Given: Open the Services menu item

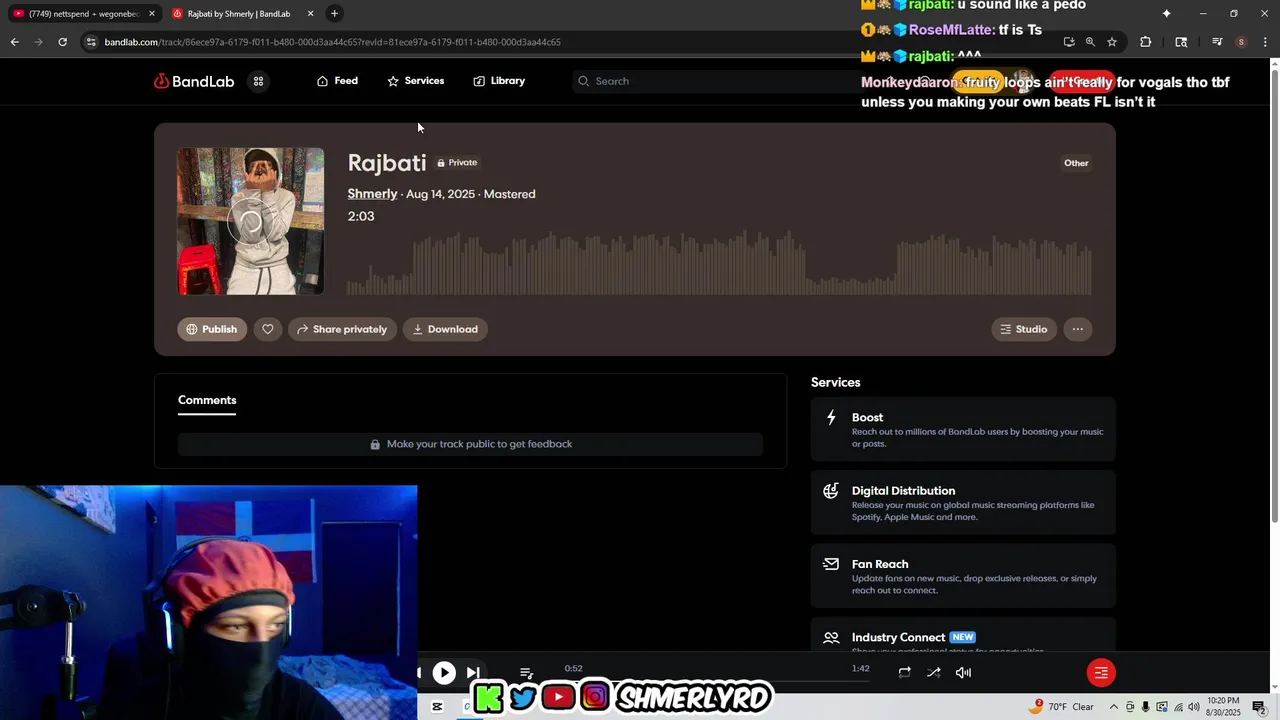Looking at the screenshot, I should pos(415,81).
